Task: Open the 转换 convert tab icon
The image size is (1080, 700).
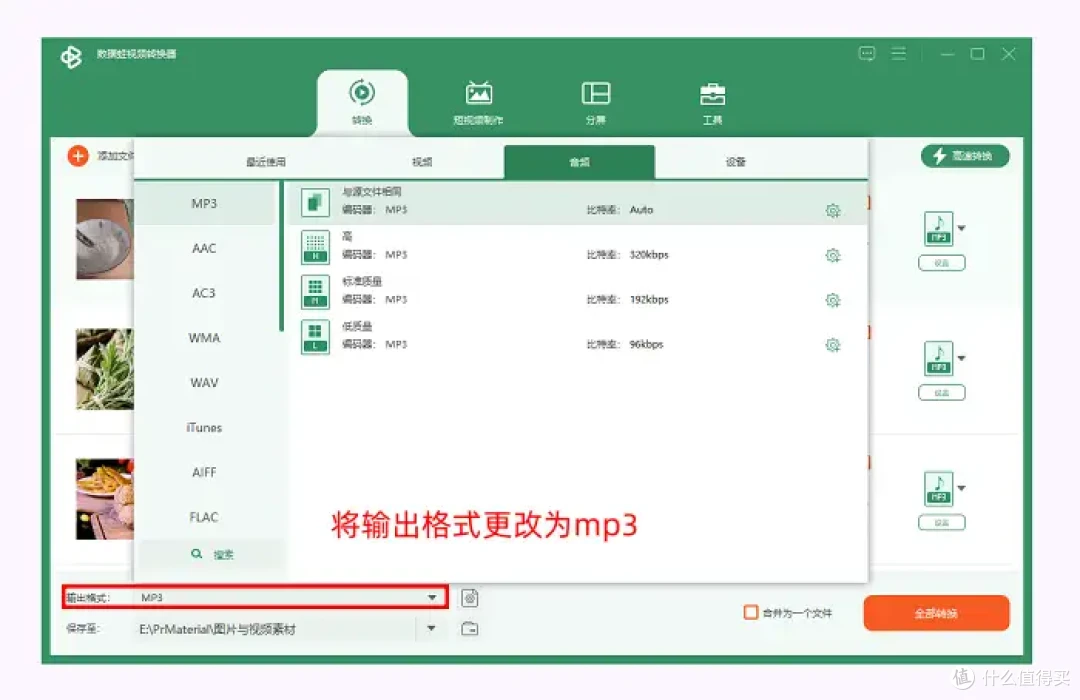Action: [x=362, y=93]
